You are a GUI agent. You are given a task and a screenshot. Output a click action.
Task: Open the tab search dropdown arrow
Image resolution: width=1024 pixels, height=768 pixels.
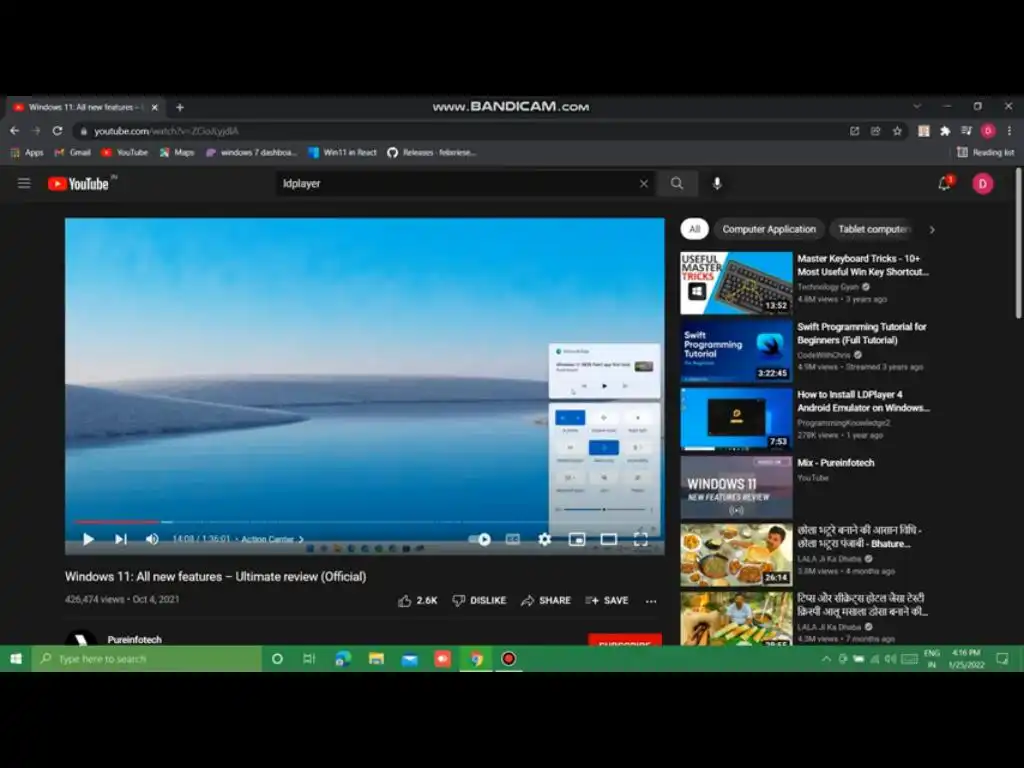click(917, 106)
